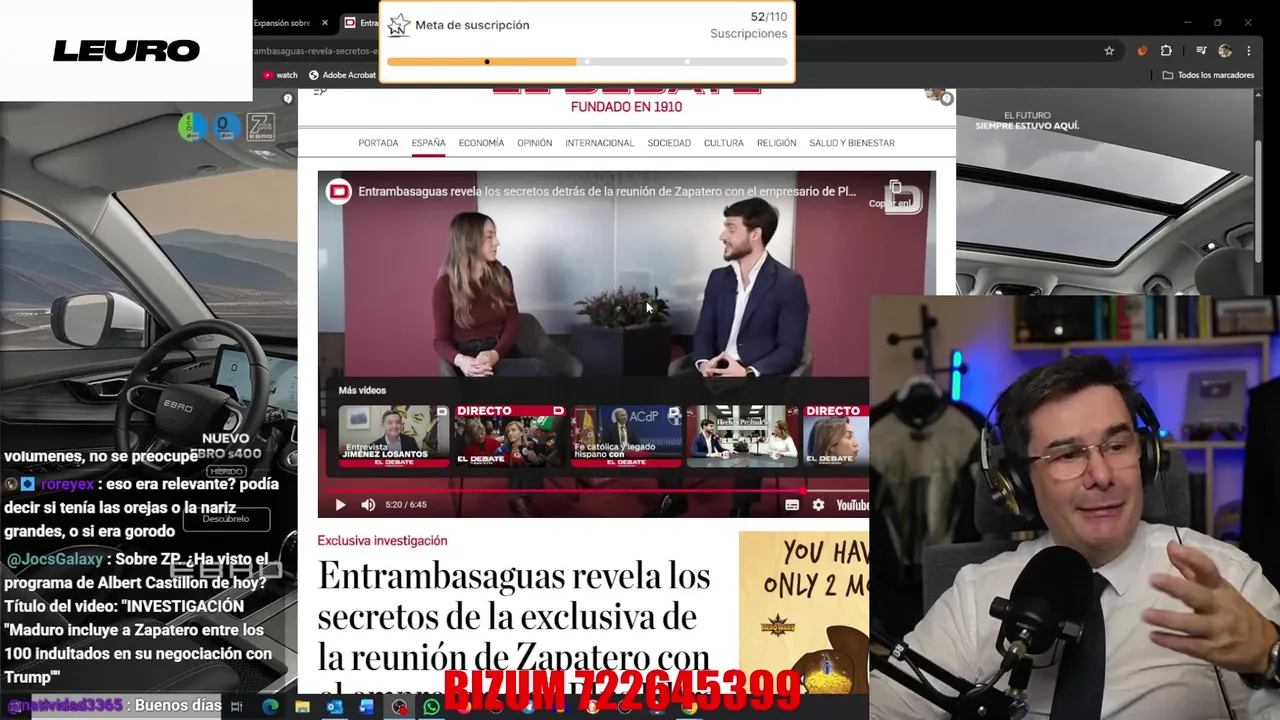This screenshot has height=720, width=1280.
Task: Open the video on YouTube via logo
Action: click(x=852, y=505)
